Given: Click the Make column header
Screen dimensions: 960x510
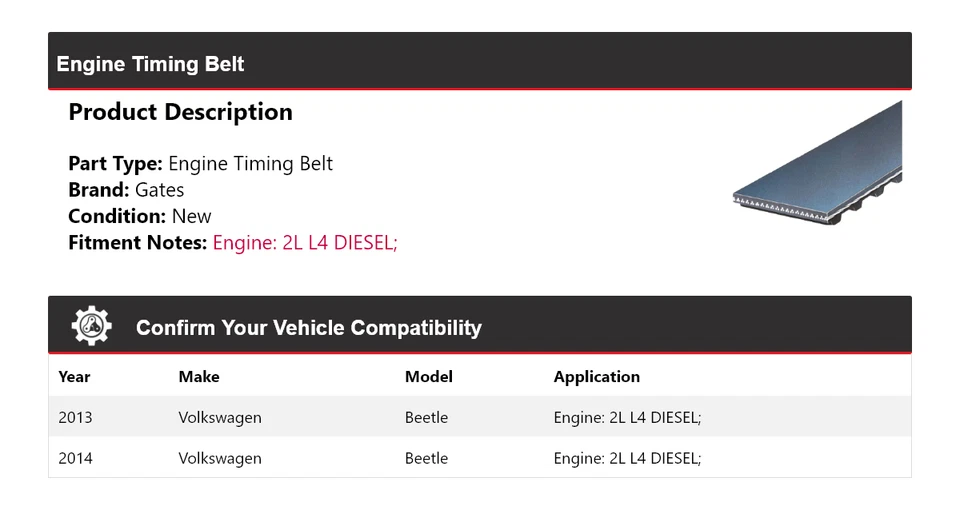Looking at the screenshot, I should tap(199, 377).
